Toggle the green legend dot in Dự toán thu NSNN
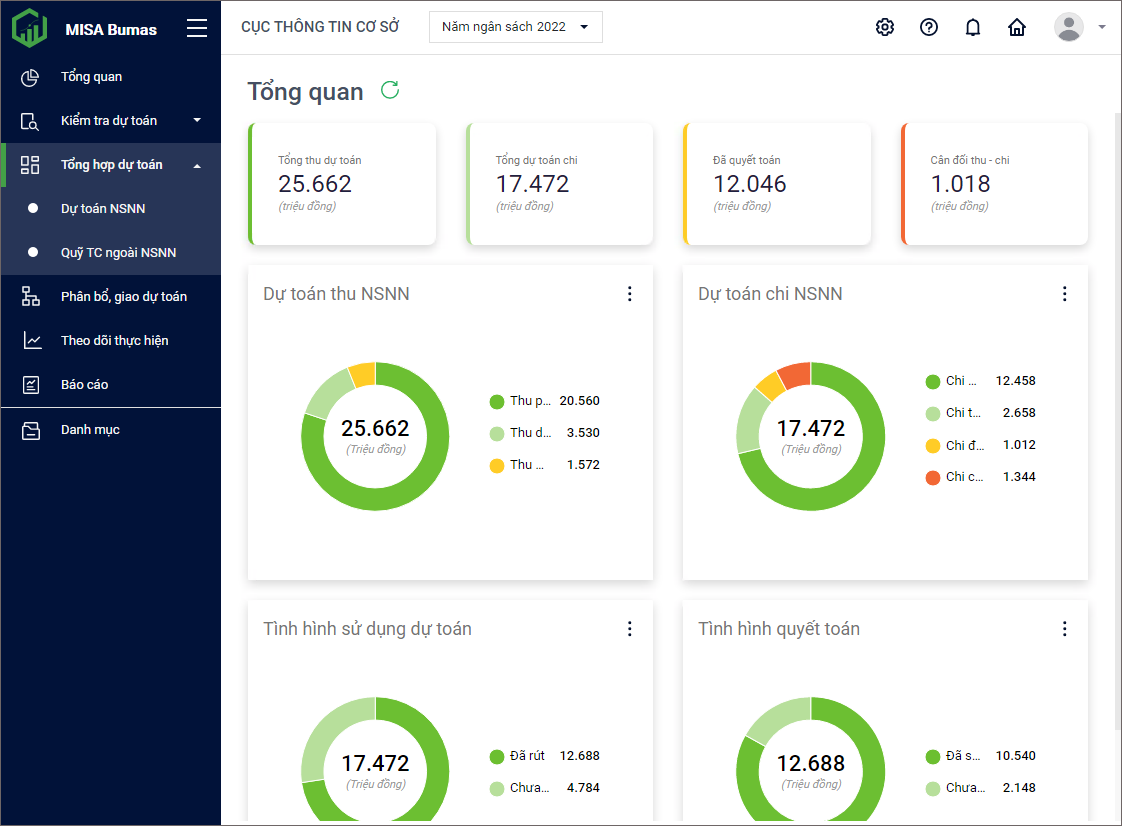Image resolution: width=1122 pixels, height=826 pixels. pyautogui.click(x=497, y=401)
